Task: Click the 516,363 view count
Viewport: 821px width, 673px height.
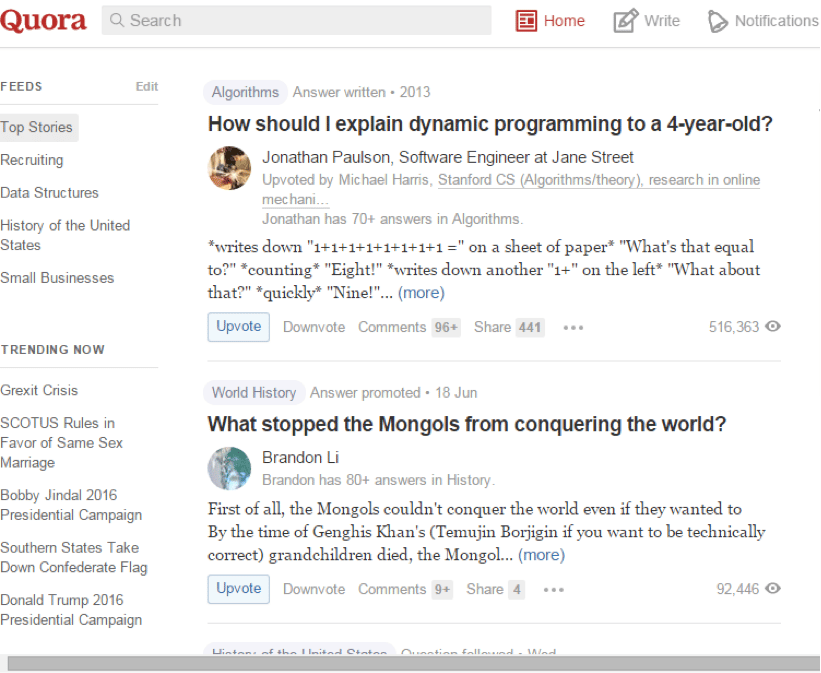Action: pos(734,327)
